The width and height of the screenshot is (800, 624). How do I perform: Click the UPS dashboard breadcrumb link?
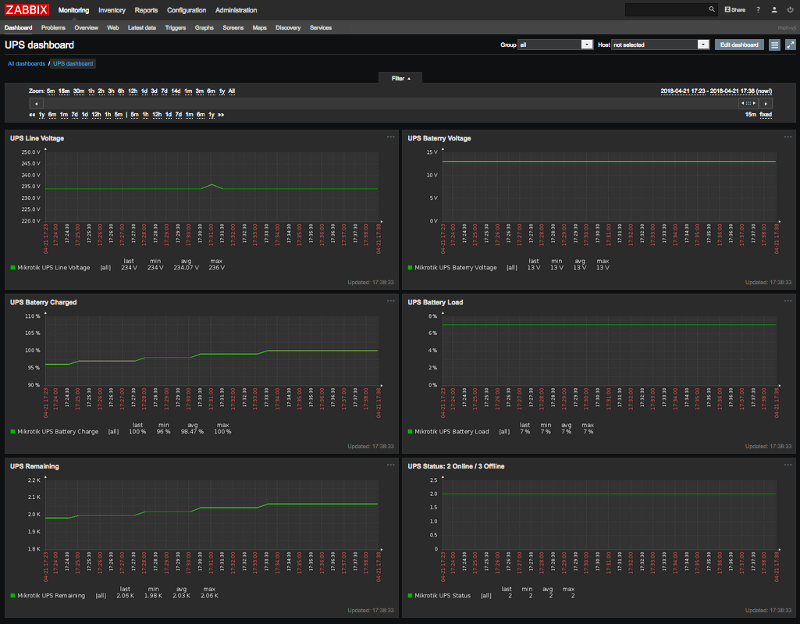pyautogui.click(x=73, y=64)
